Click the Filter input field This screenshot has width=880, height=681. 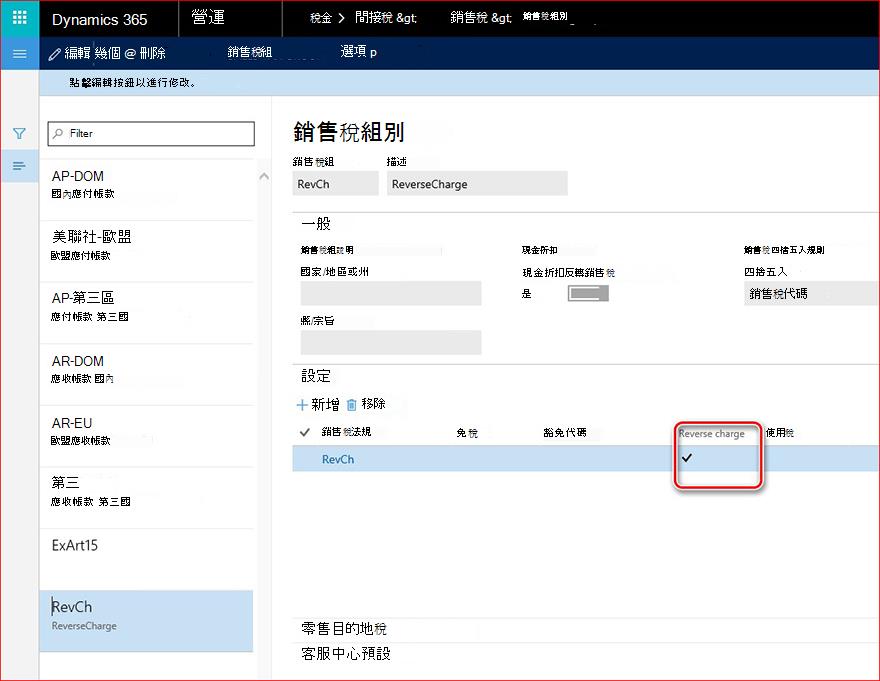(x=151, y=134)
